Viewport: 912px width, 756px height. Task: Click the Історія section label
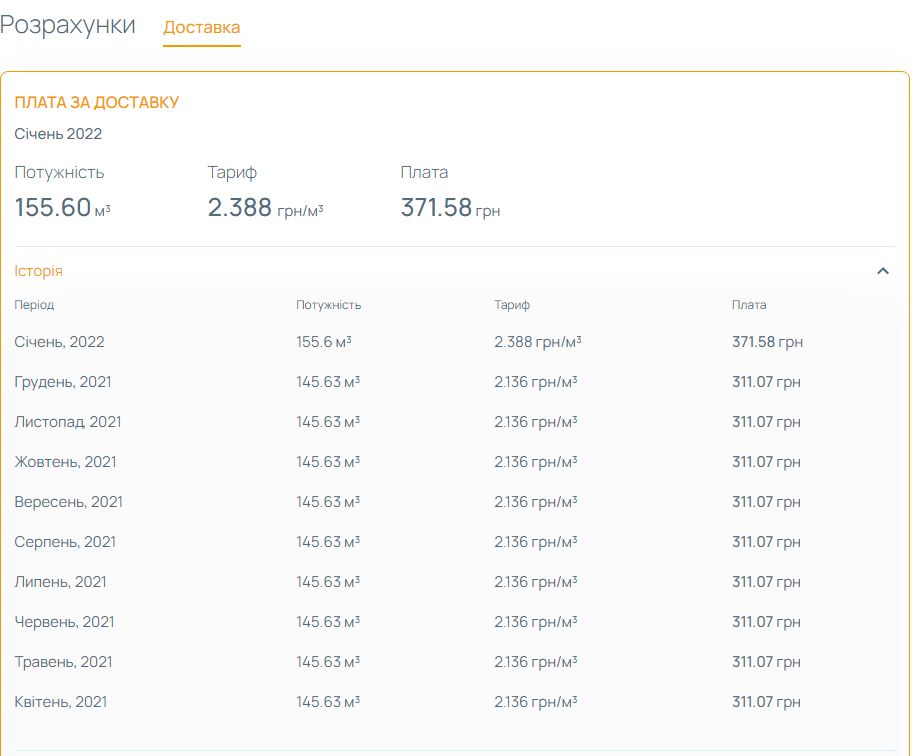point(39,271)
